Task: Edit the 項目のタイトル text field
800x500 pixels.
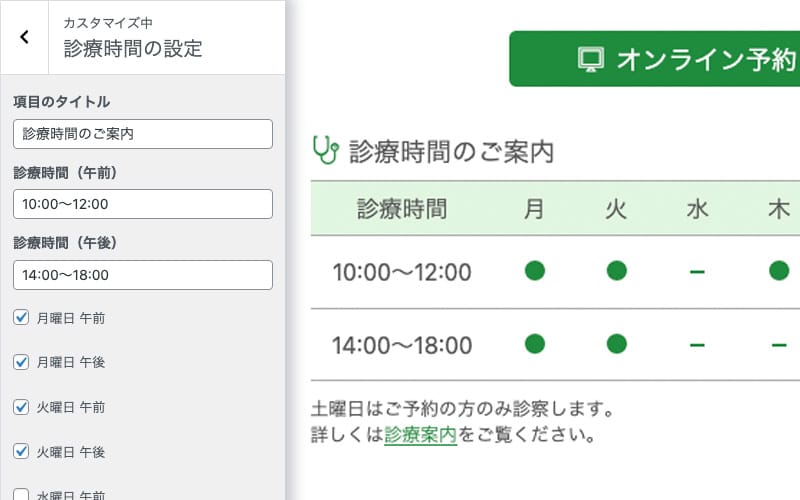Action: [x=143, y=134]
